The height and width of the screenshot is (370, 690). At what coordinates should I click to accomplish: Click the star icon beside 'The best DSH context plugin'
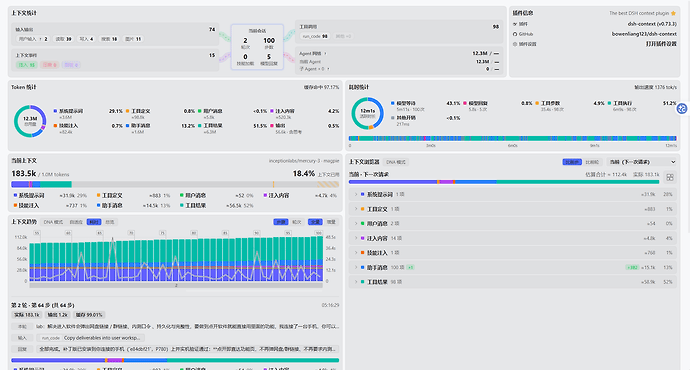pyautogui.click(x=673, y=13)
